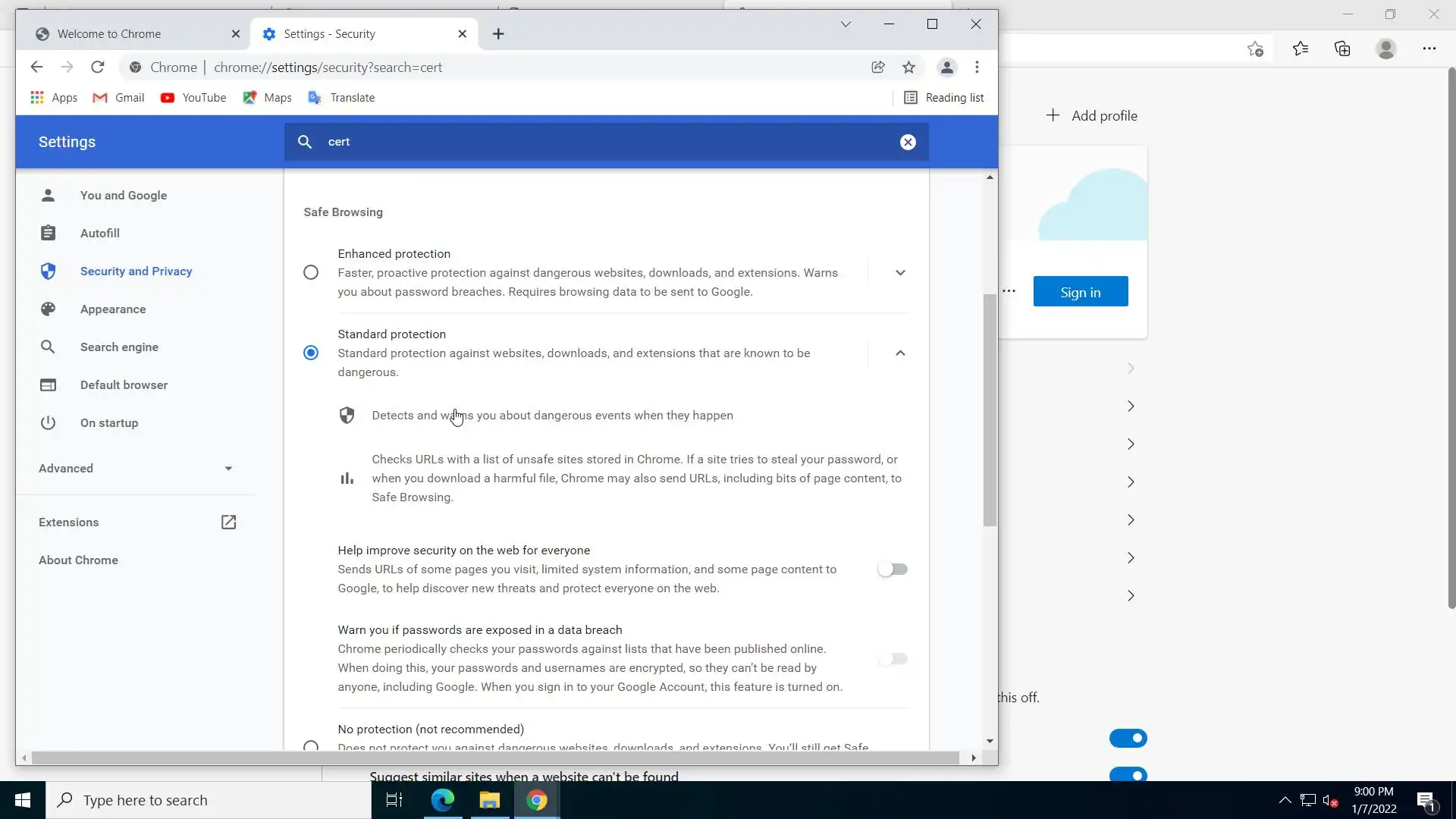The image size is (1456, 819).
Task: Click the blue Sign in button
Action: pos(1080,292)
